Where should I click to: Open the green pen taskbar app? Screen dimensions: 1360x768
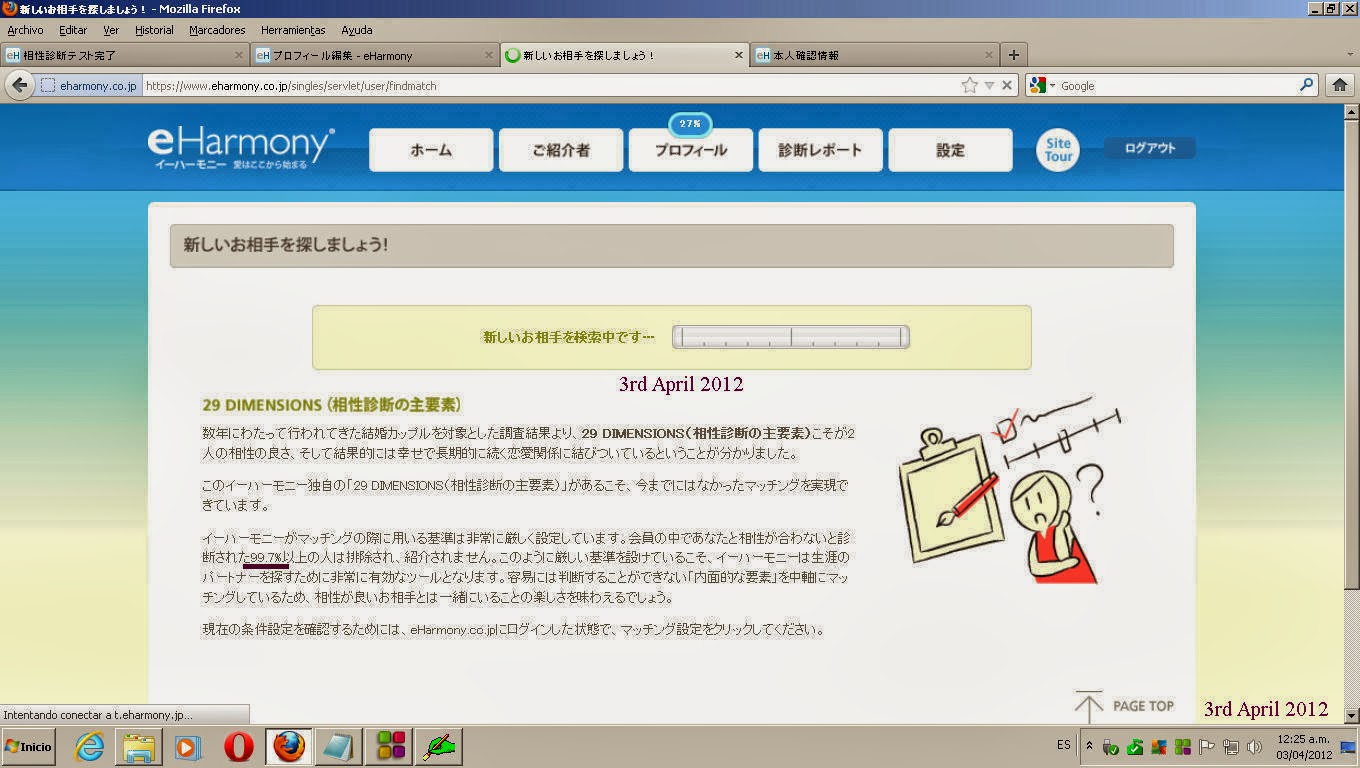(x=439, y=747)
